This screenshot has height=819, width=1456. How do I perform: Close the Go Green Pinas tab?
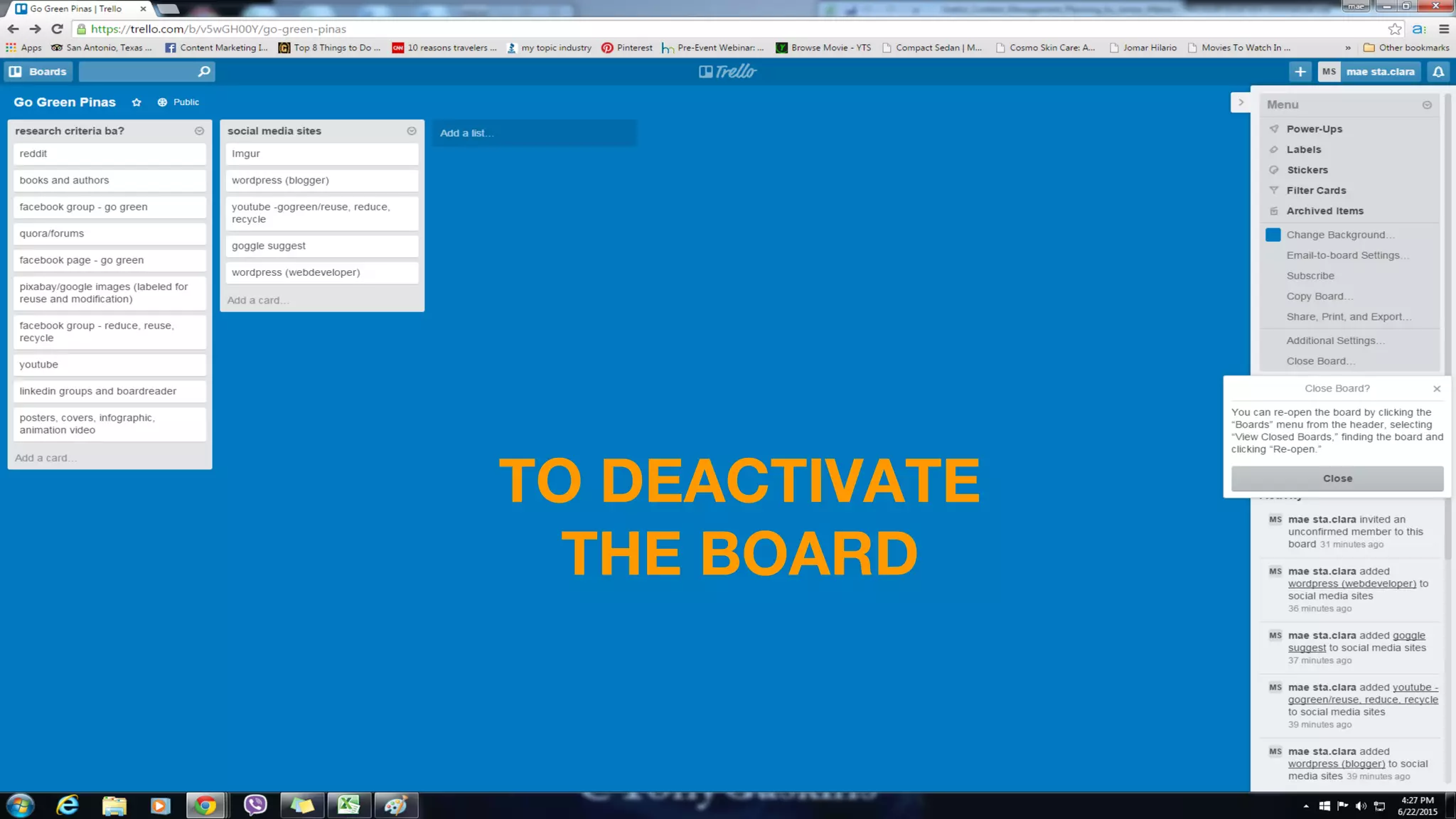143,9
